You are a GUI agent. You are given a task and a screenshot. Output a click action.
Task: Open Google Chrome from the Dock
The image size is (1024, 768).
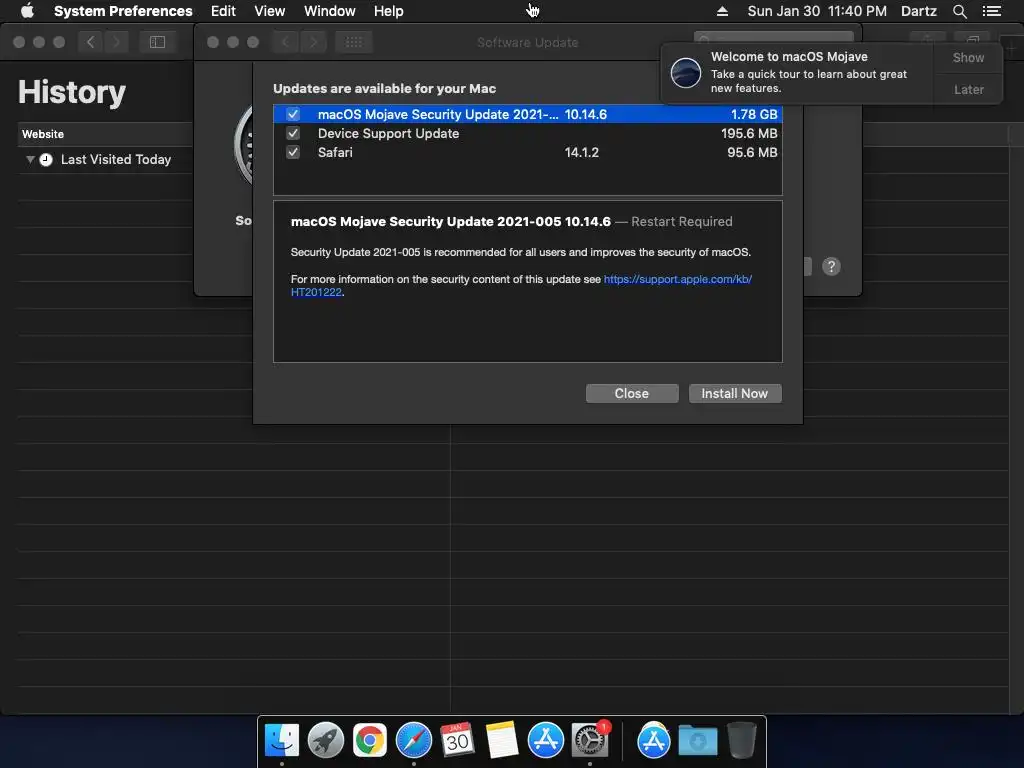370,741
